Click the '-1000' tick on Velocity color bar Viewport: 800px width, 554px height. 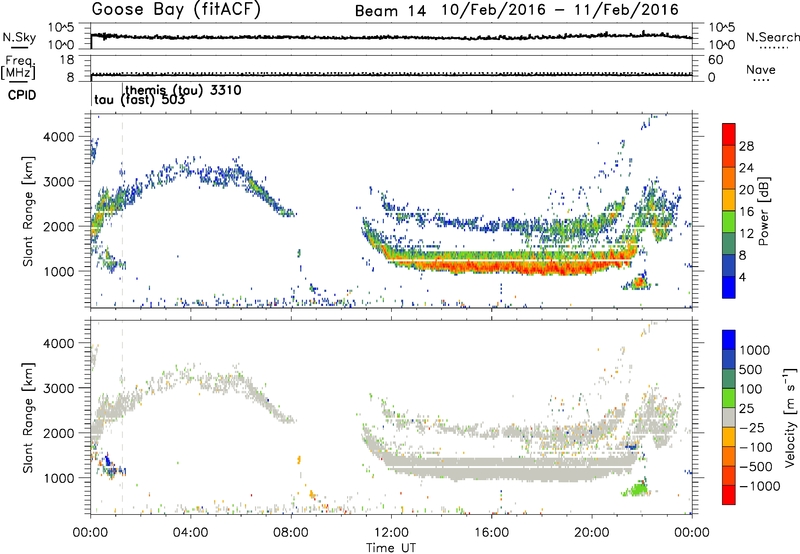tap(760, 486)
